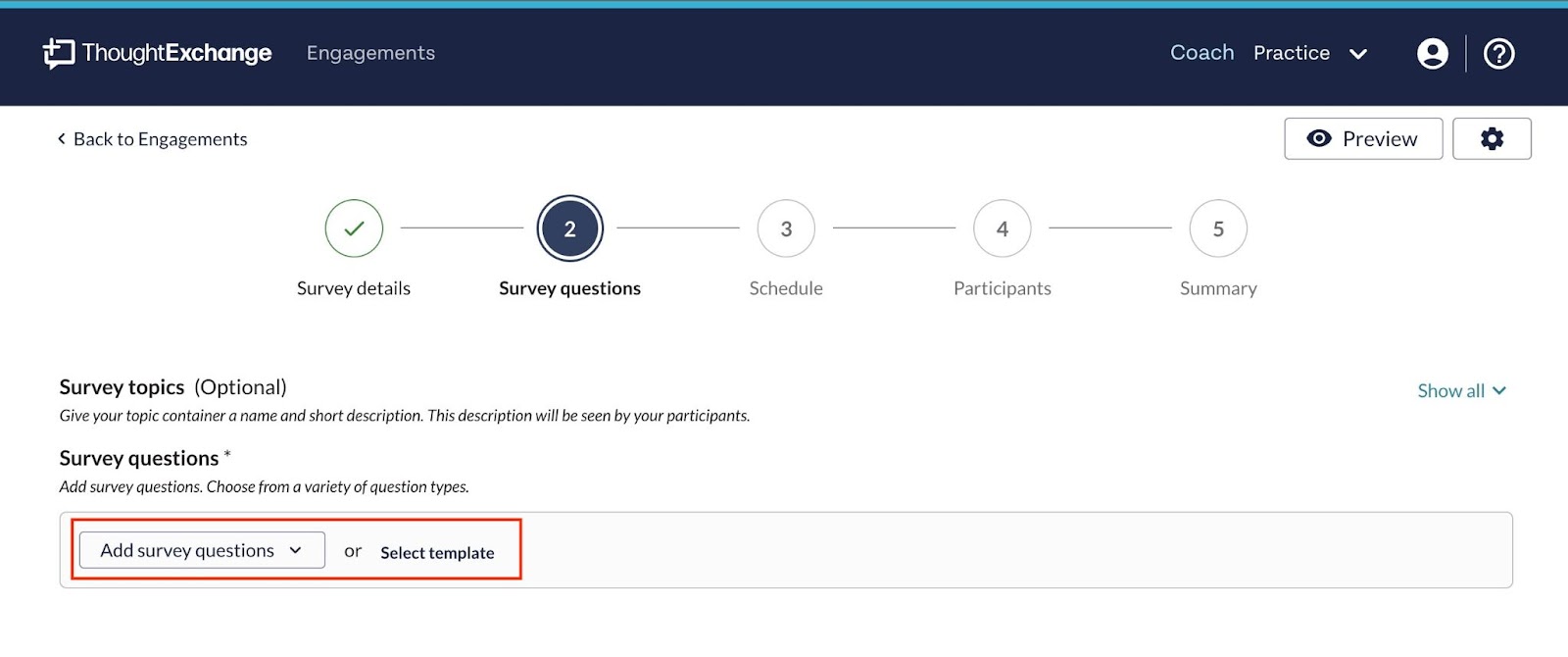Click the Preview button
This screenshot has height=657, width=1568.
click(1363, 139)
